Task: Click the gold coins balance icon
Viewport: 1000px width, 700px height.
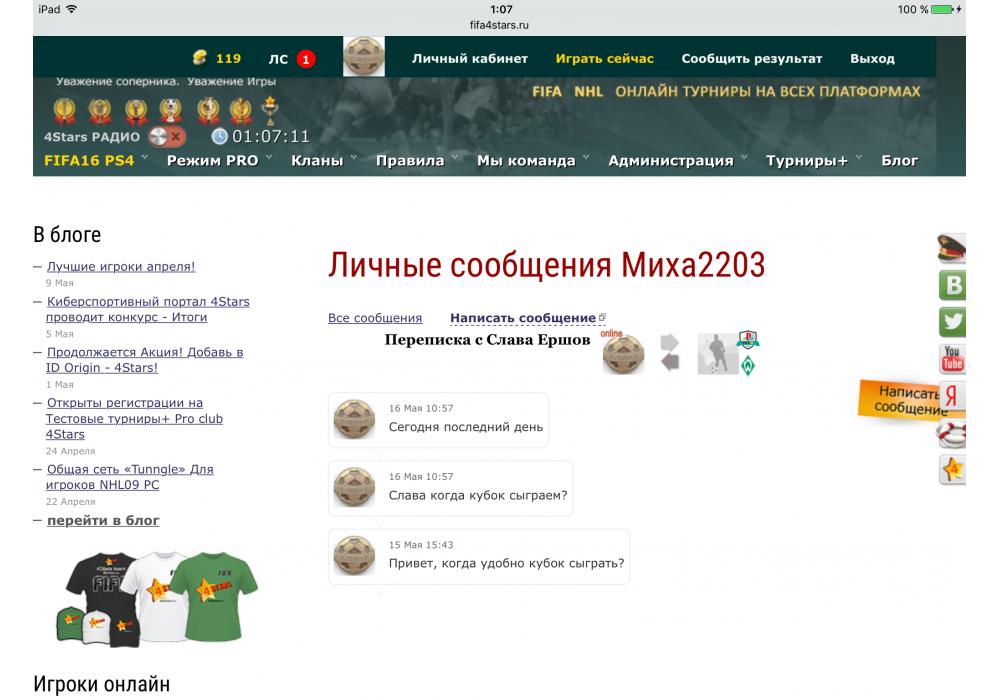Action: pos(200,59)
